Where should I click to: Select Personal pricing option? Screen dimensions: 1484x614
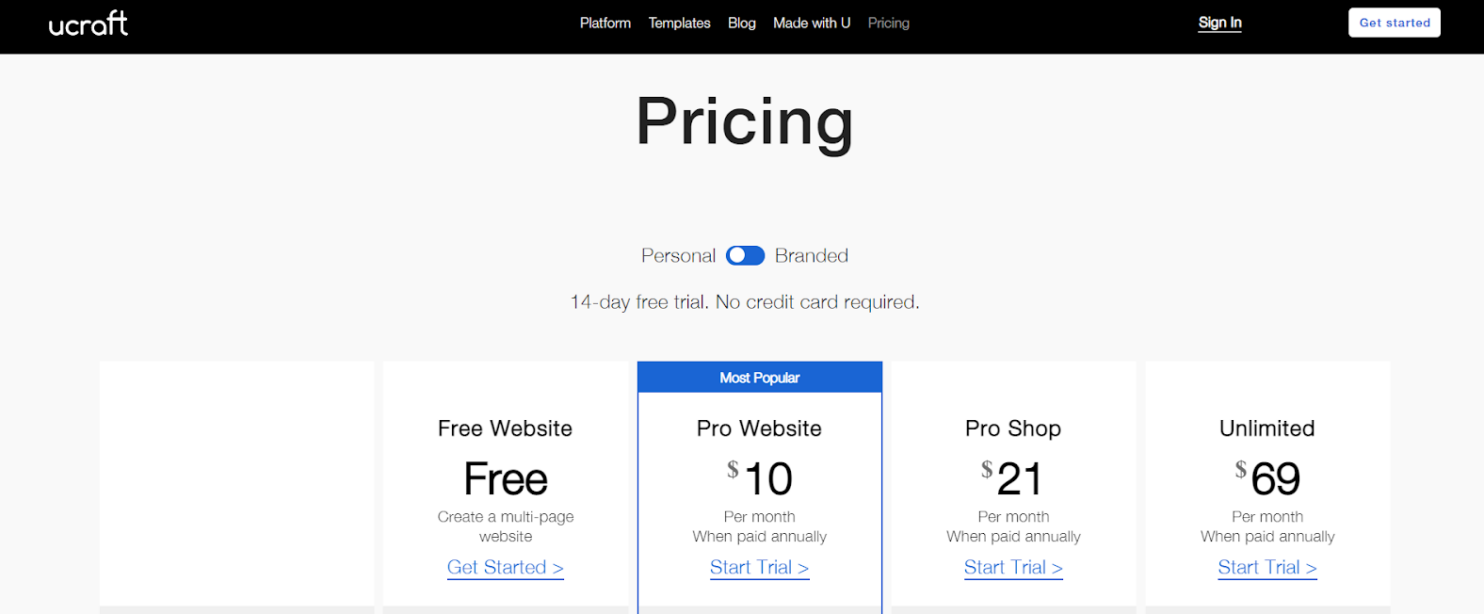[x=678, y=255]
